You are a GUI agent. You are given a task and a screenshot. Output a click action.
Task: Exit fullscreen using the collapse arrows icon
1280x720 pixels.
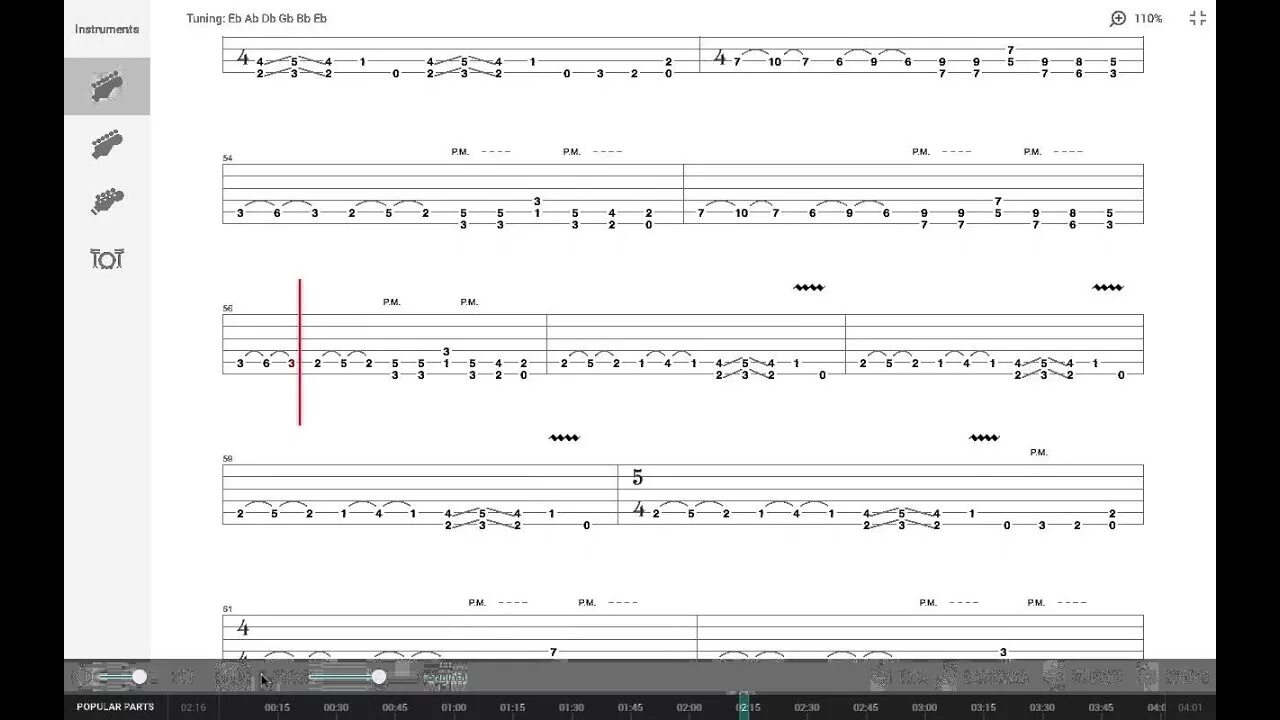1197,19
